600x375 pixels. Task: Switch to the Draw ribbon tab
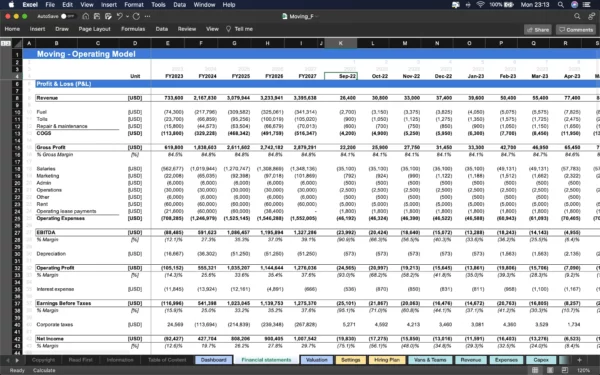62,29
